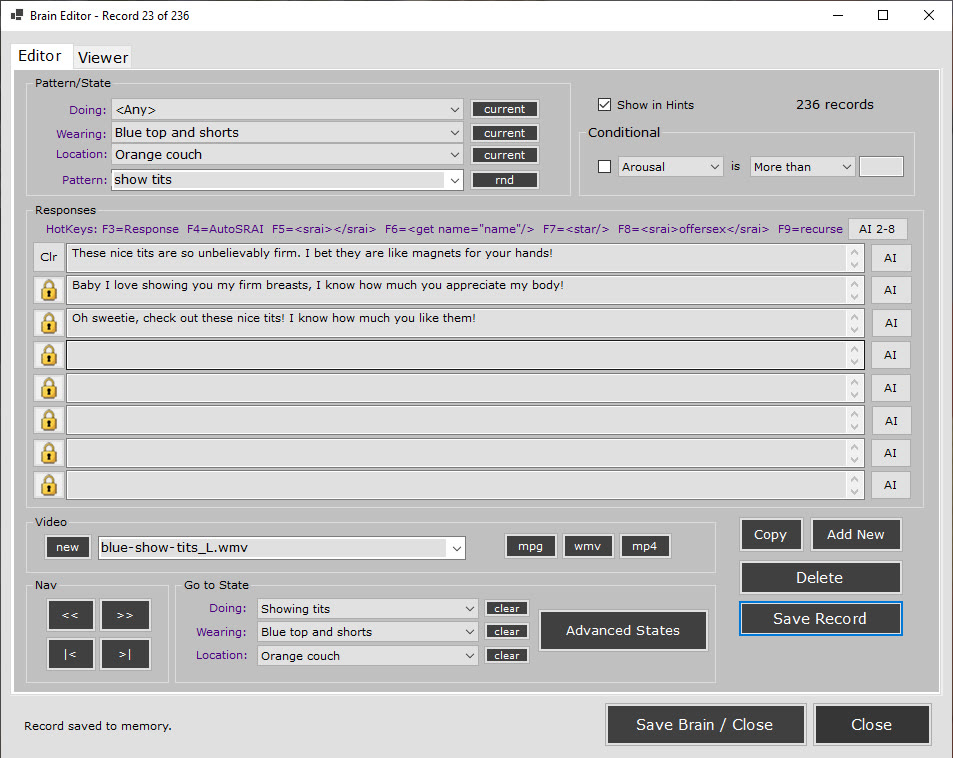The height and width of the screenshot is (758, 953).
Task: Select the Editor tab
Action: click(x=40, y=56)
